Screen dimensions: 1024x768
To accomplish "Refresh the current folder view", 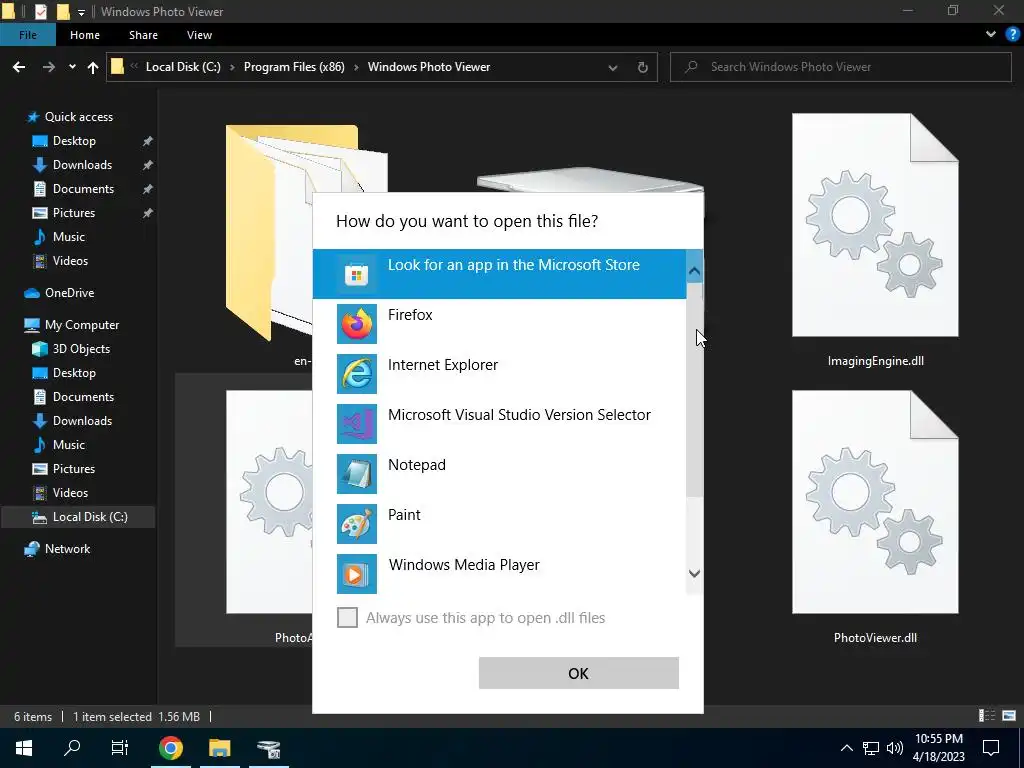I will 643,67.
